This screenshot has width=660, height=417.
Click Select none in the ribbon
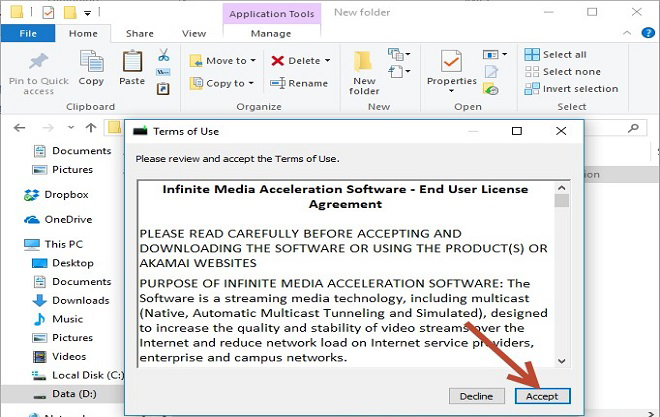click(x=563, y=72)
